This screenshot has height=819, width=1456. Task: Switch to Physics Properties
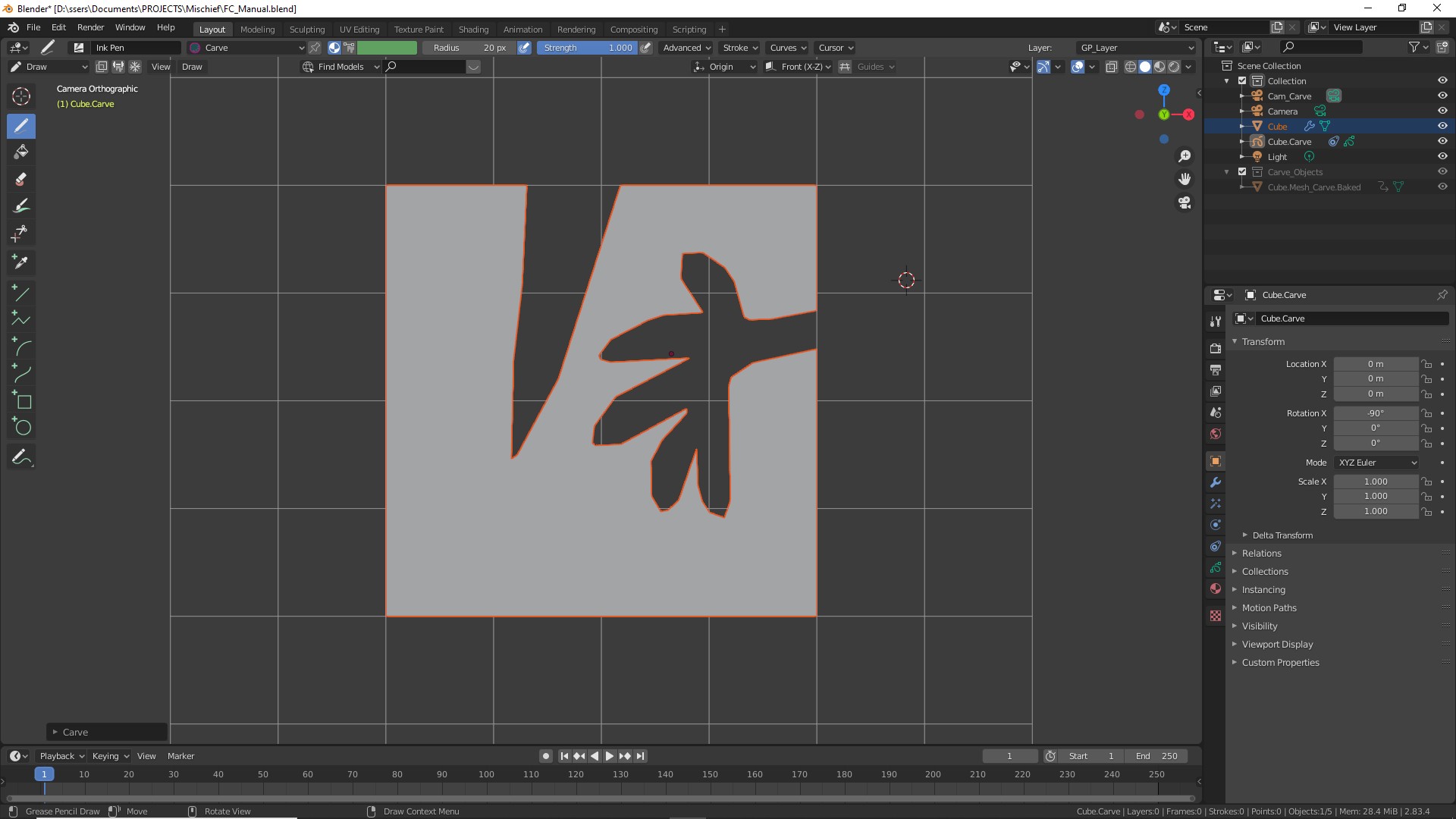tap(1216, 525)
